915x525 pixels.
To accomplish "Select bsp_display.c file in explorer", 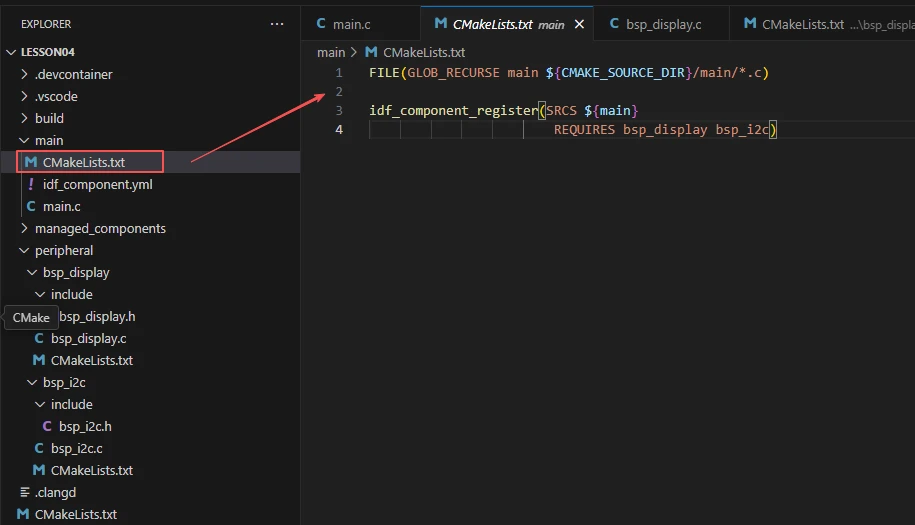I will pos(88,338).
